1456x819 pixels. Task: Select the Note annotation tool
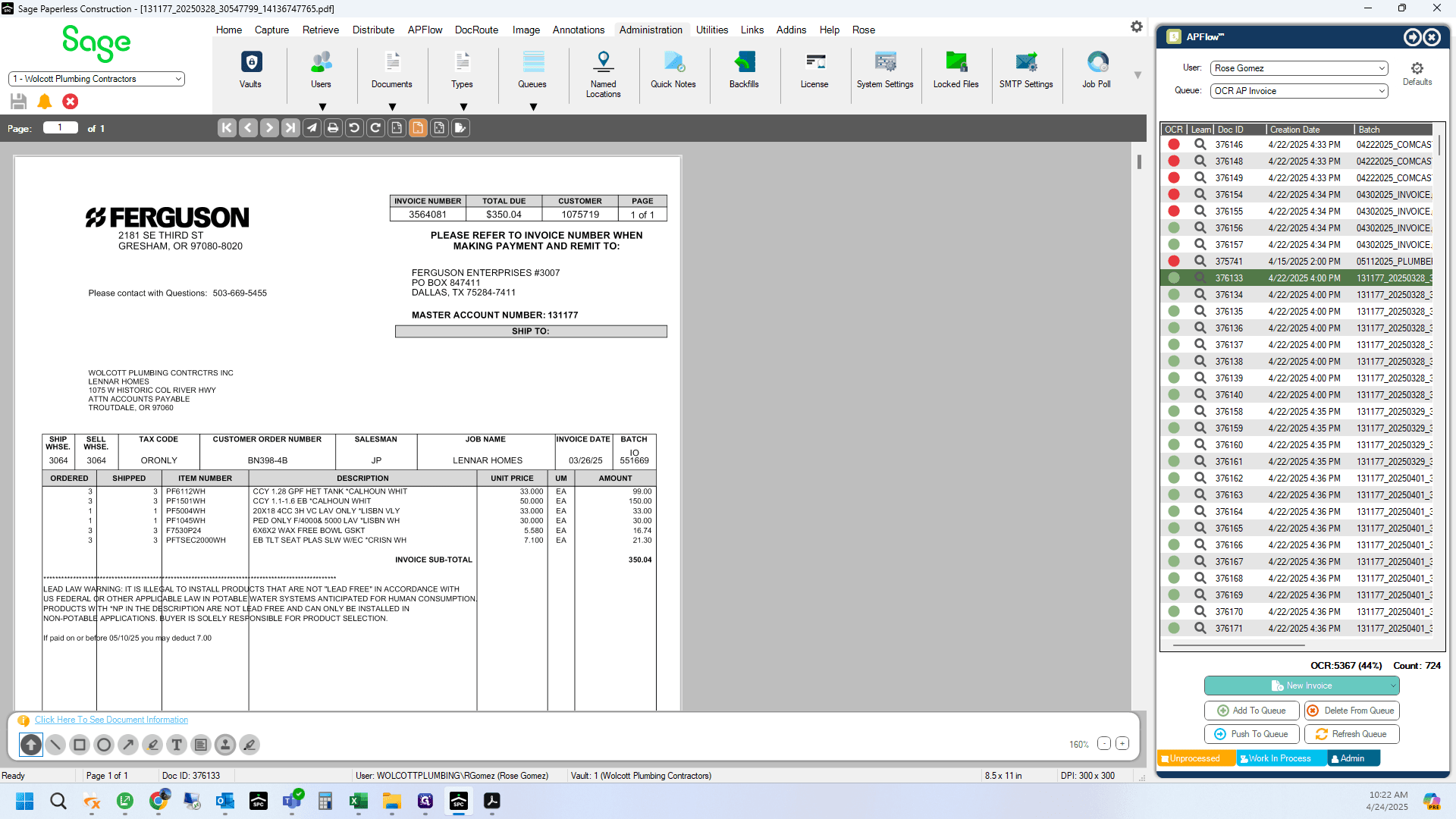pos(201,745)
